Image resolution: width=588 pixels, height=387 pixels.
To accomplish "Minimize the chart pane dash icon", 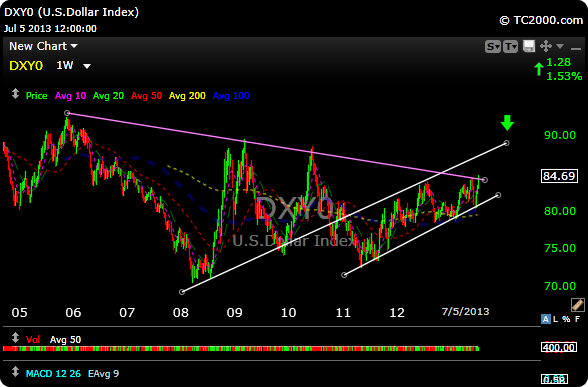I will click(x=576, y=48).
